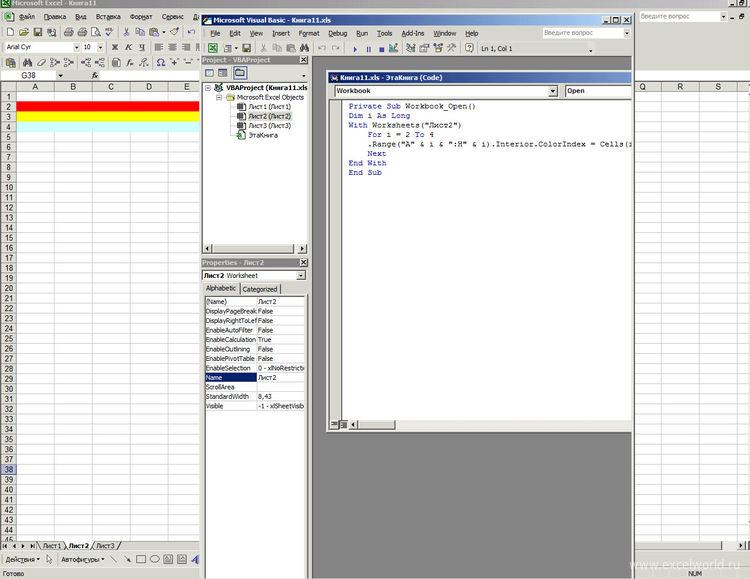Center text in Excel toolbar
750x579 pixels.
point(172,47)
